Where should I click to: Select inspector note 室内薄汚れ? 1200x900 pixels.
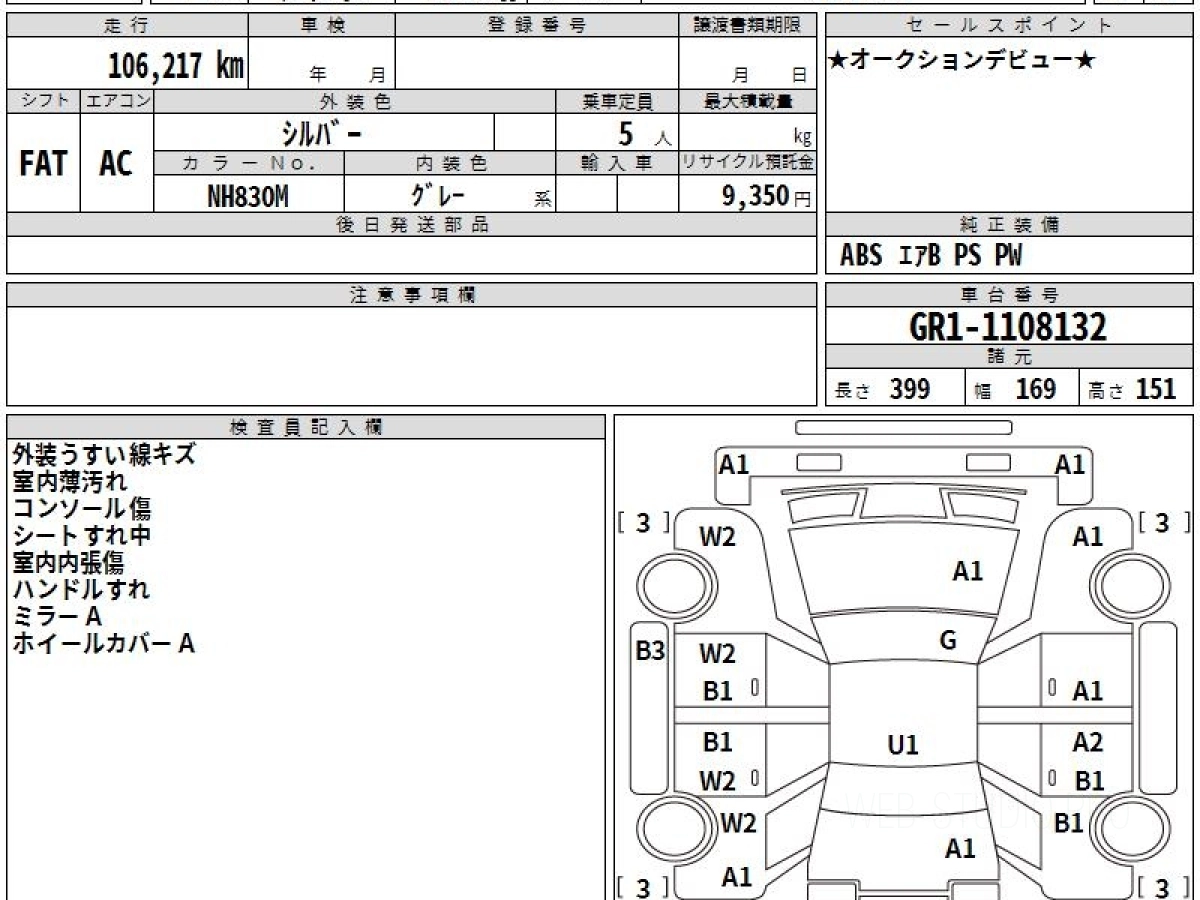point(70,481)
